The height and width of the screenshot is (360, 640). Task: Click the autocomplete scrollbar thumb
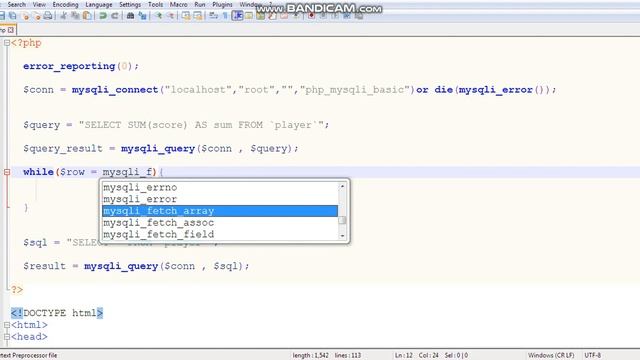pyautogui.click(x=342, y=220)
